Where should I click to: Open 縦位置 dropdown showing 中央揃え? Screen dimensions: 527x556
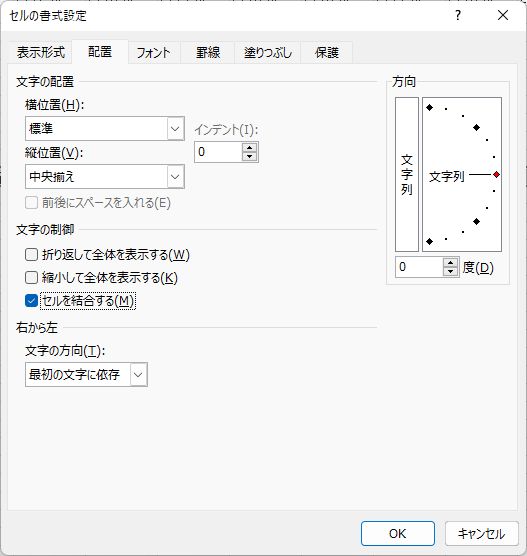105,177
